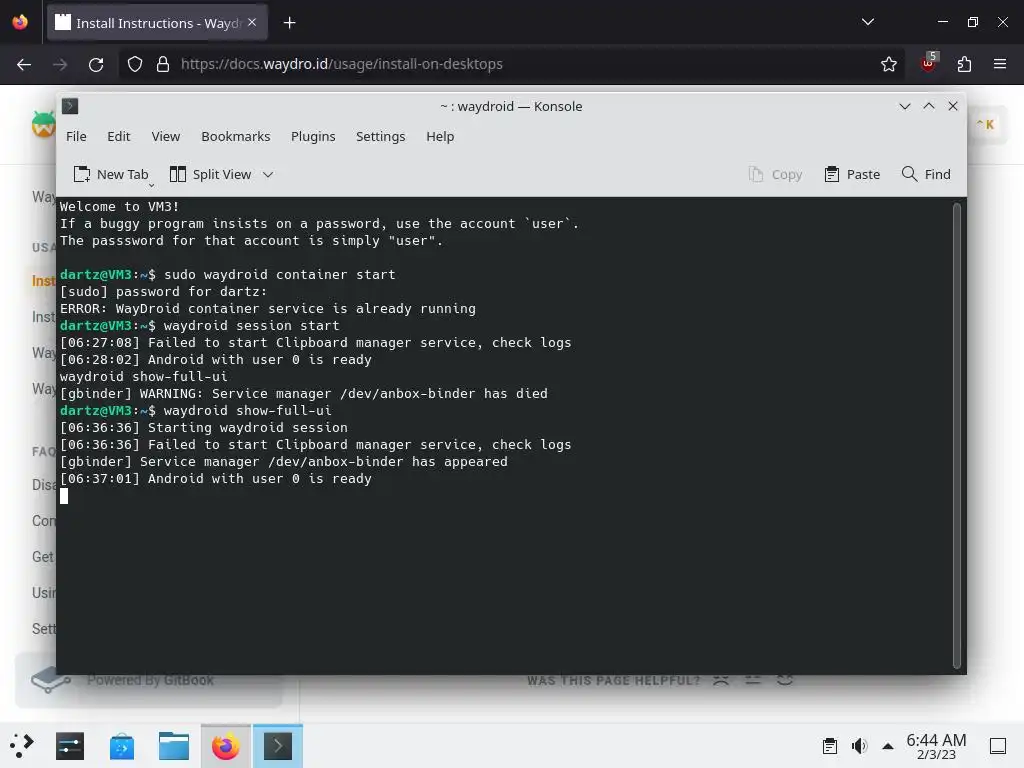1024x768 pixels.
Task: Select the Install Instructions browser tab
Action: (157, 22)
